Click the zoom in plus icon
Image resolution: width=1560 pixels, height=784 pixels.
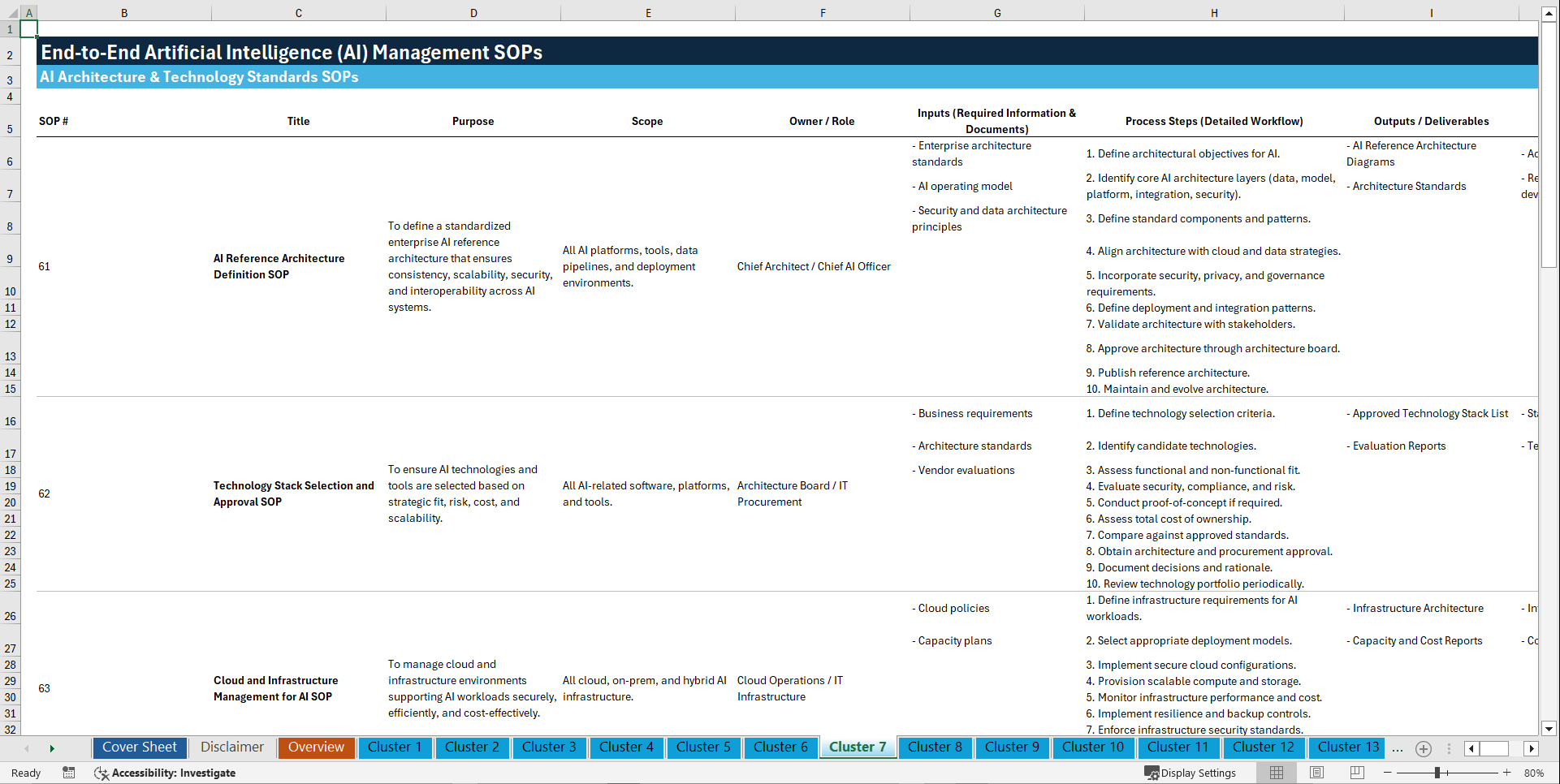[1509, 773]
